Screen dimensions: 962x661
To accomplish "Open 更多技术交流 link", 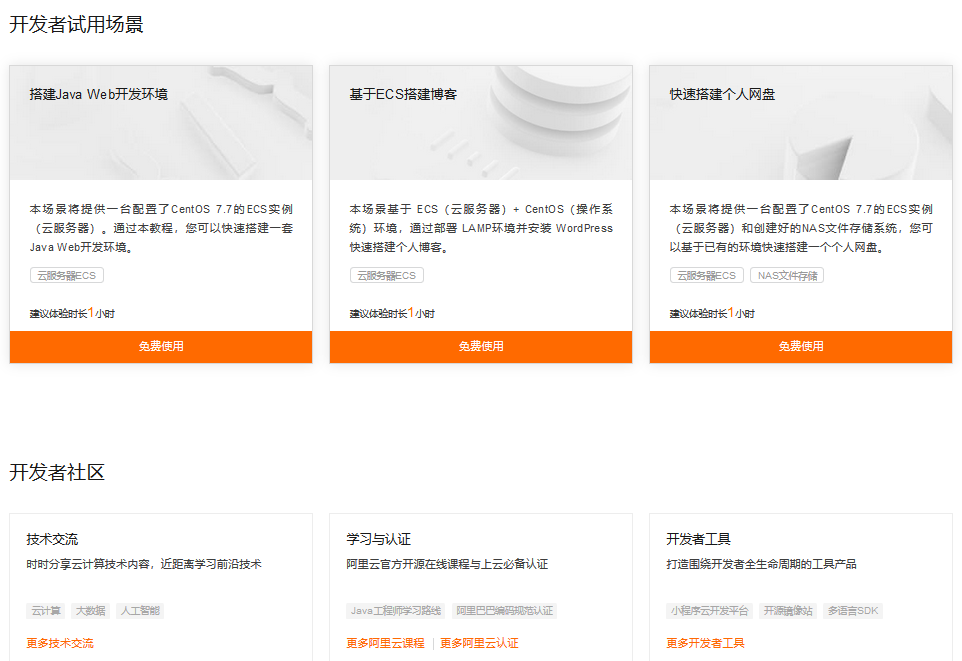I will [x=60, y=643].
